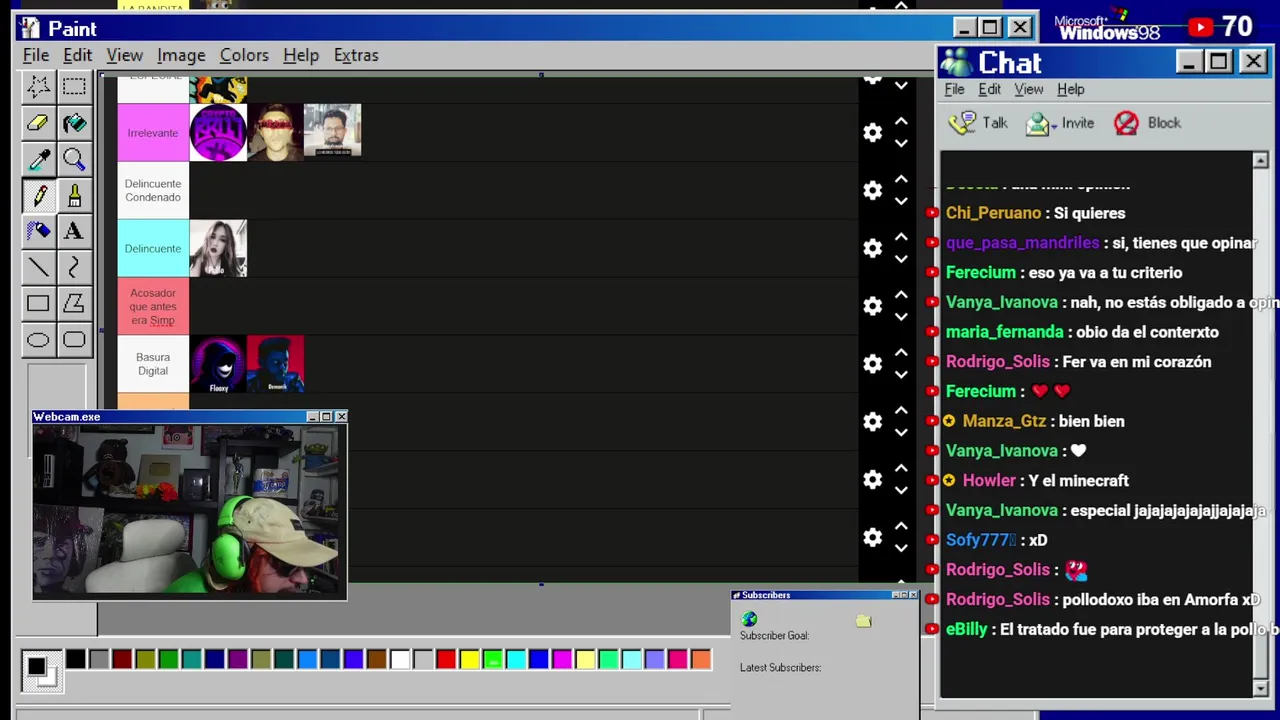Move the Basura Digital row up
This screenshot has width=1280, height=720.
coord(901,352)
